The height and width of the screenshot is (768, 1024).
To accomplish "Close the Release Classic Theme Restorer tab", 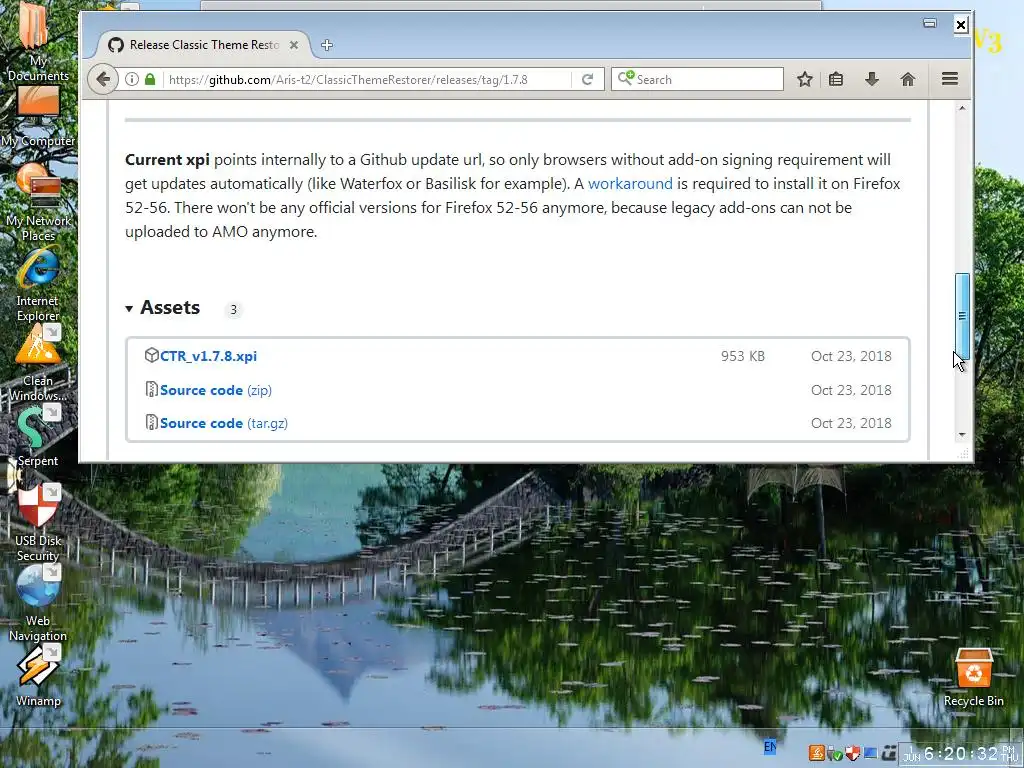I will pyautogui.click(x=294, y=44).
